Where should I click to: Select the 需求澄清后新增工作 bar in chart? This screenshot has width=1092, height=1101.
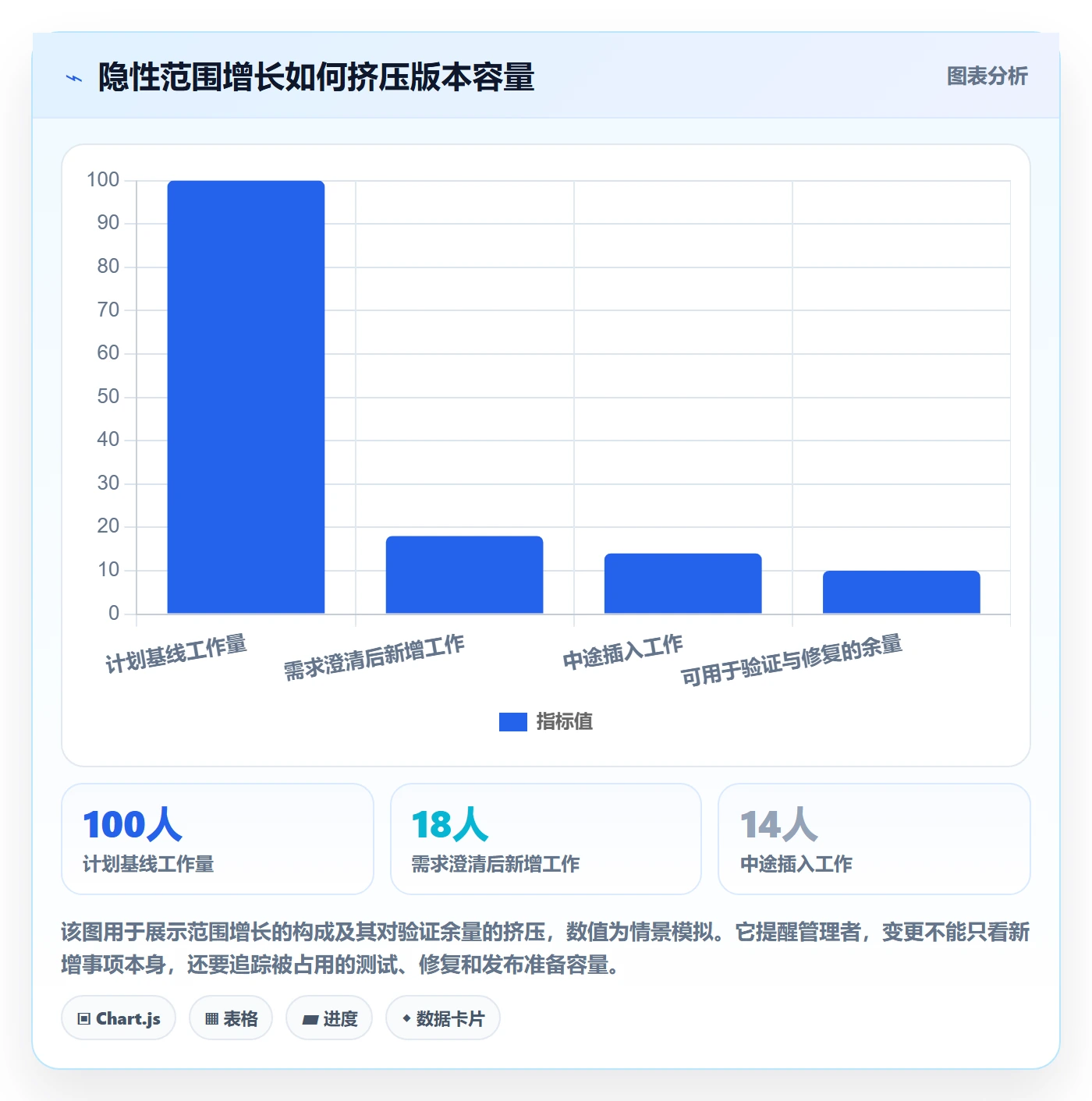464,575
